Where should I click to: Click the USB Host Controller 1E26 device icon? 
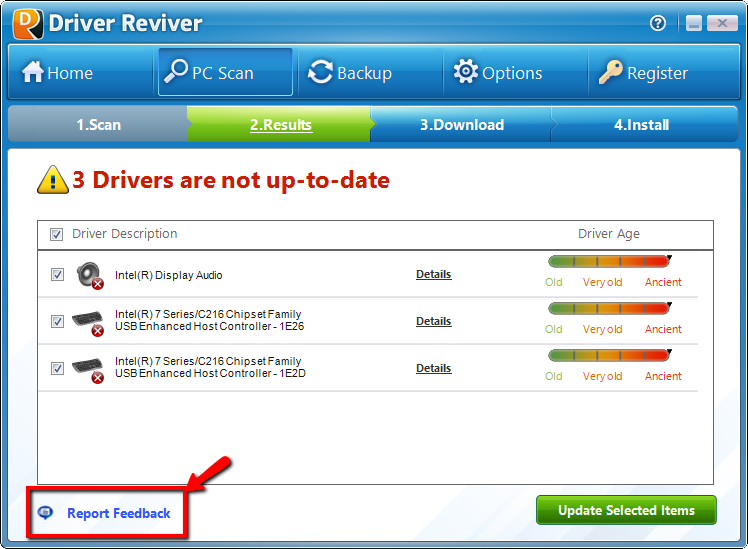89,322
